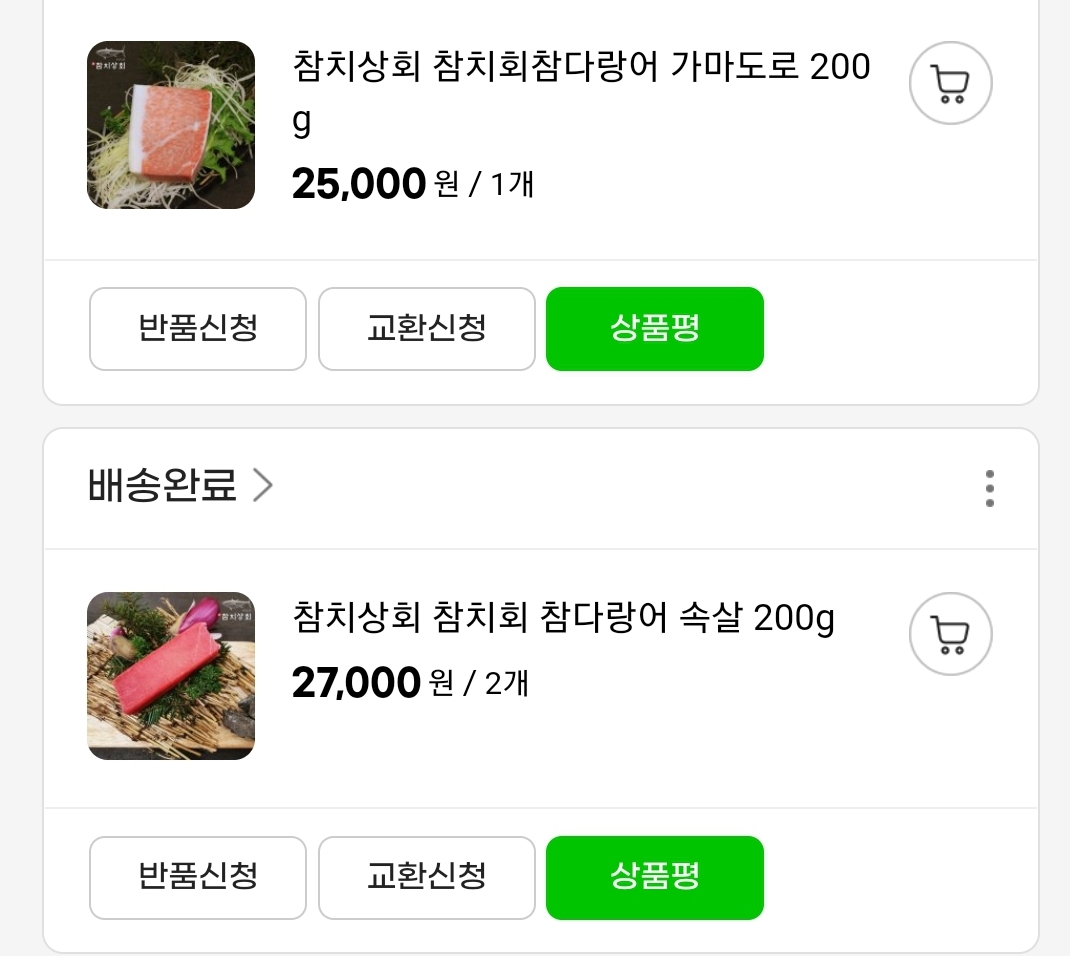The width and height of the screenshot is (1070, 956).
Task: Tap the 1개 quantity text
Action: pyautogui.click(x=512, y=184)
